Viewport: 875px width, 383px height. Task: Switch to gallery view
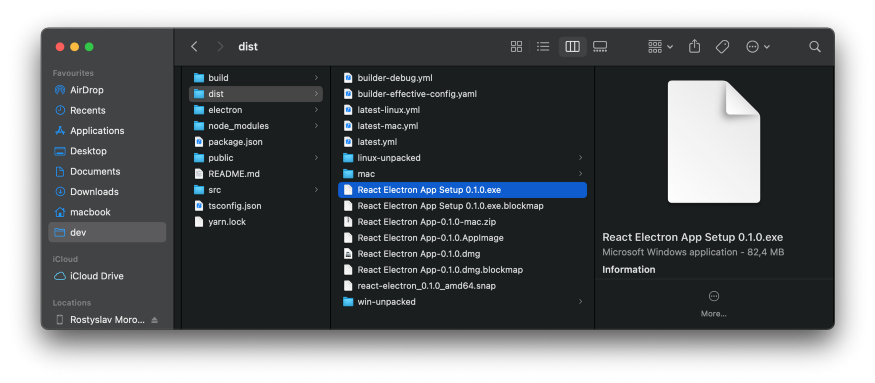[x=600, y=47]
